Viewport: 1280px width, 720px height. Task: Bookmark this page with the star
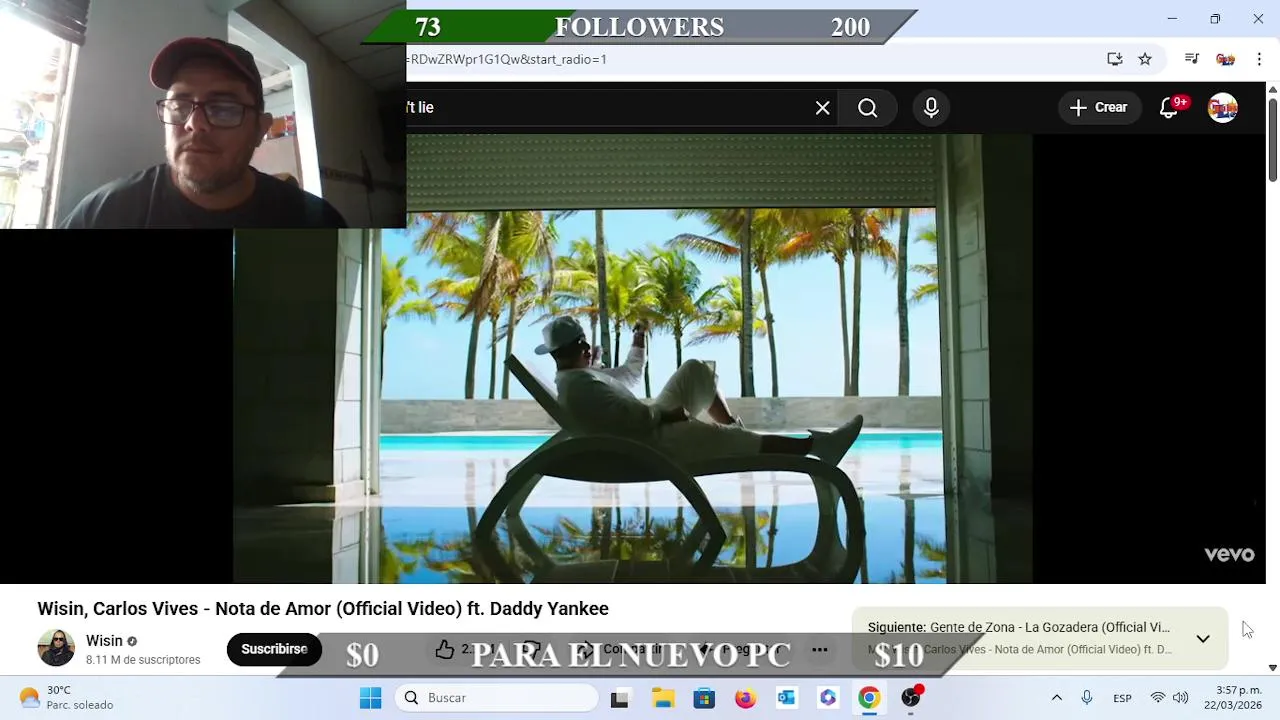click(x=1145, y=59)
